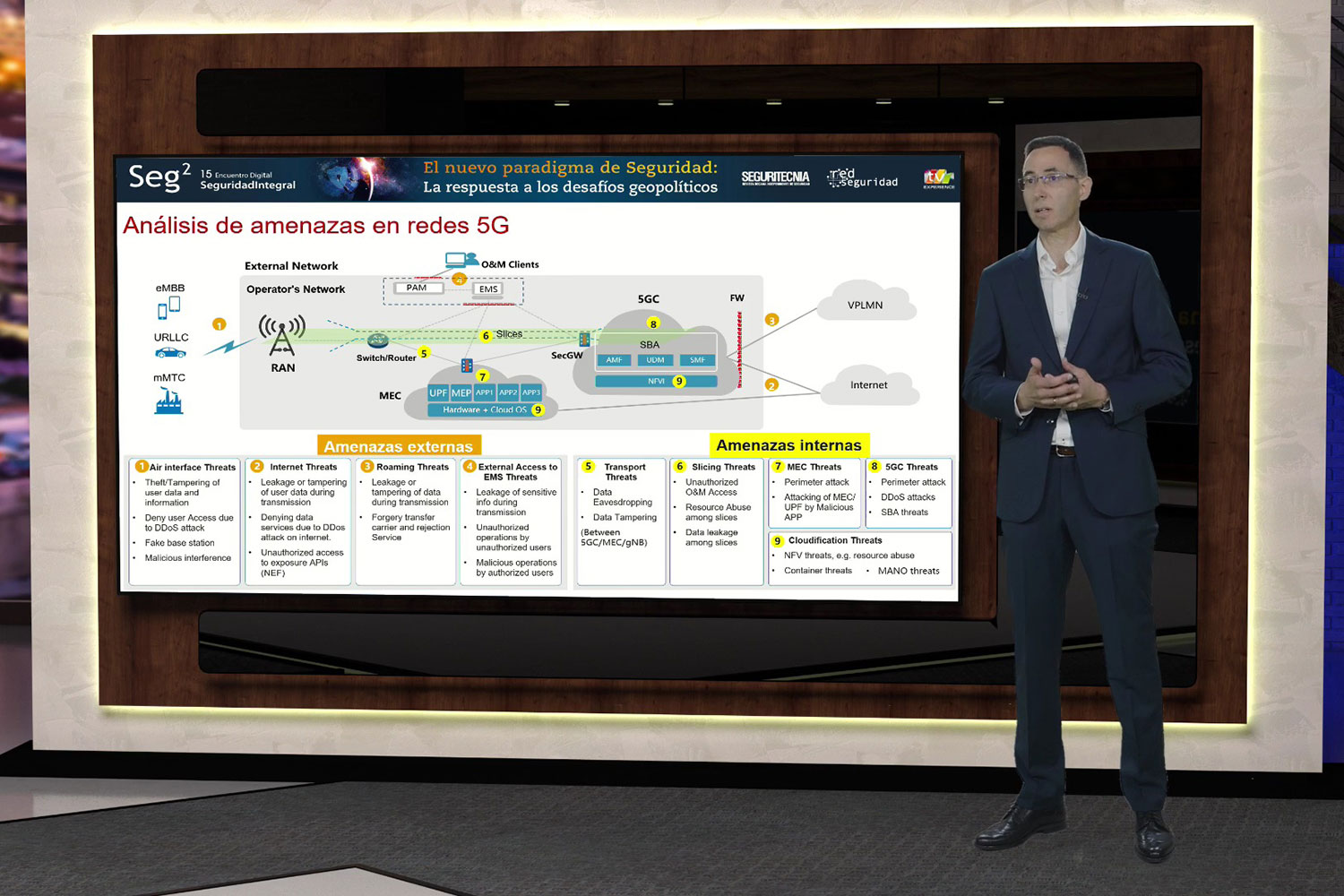Click the 'Data Eavesdropping' bullet
1344x896 pixels.
point(623,497)
